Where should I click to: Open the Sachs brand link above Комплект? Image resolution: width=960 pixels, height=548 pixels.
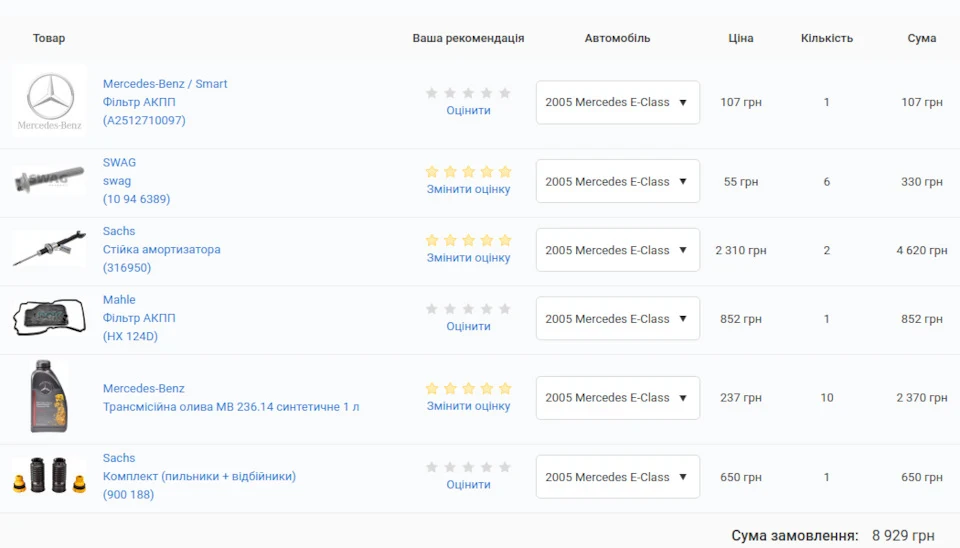(x=119, y=458)
